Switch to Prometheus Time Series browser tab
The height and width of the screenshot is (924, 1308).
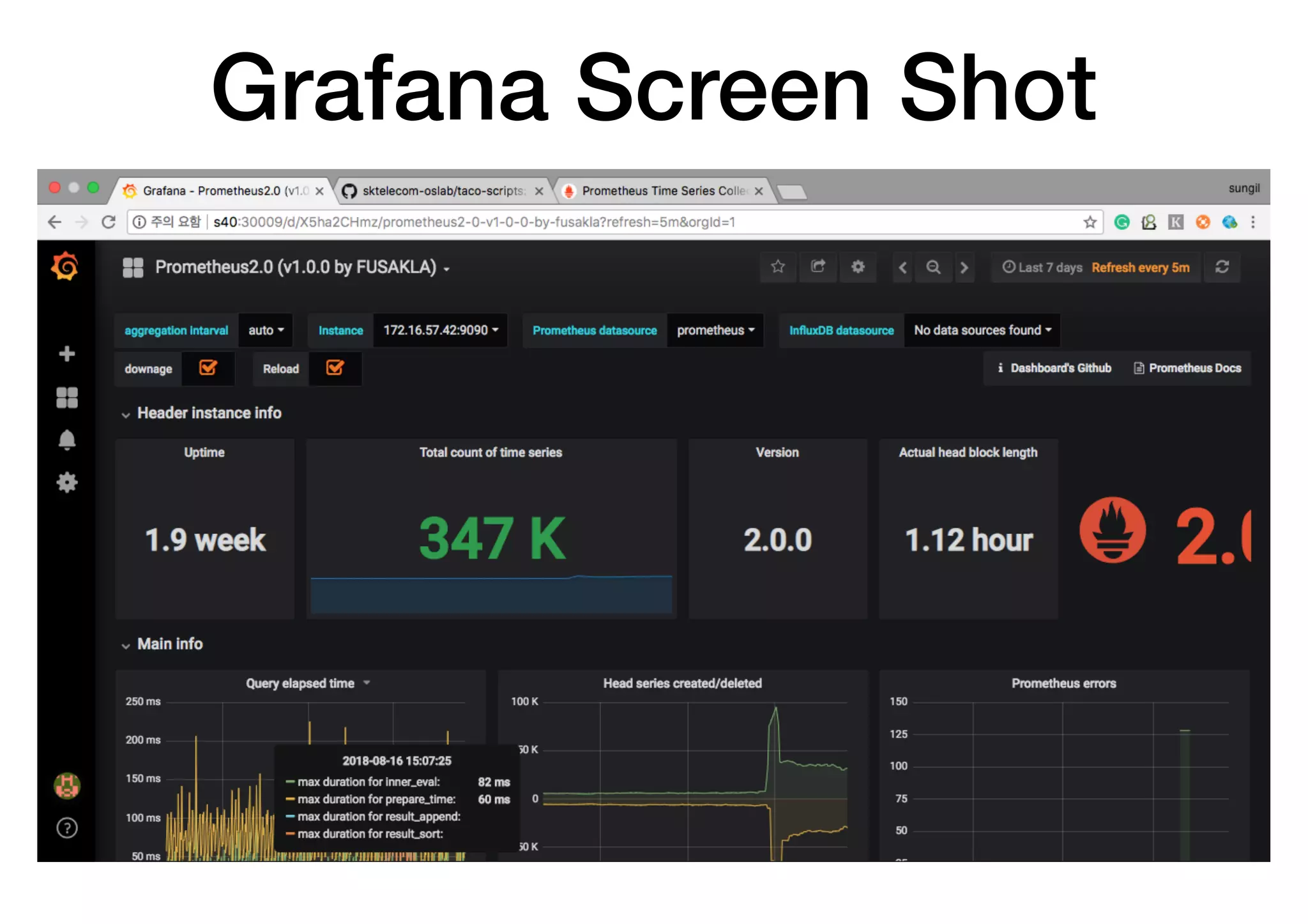[663, 191]
